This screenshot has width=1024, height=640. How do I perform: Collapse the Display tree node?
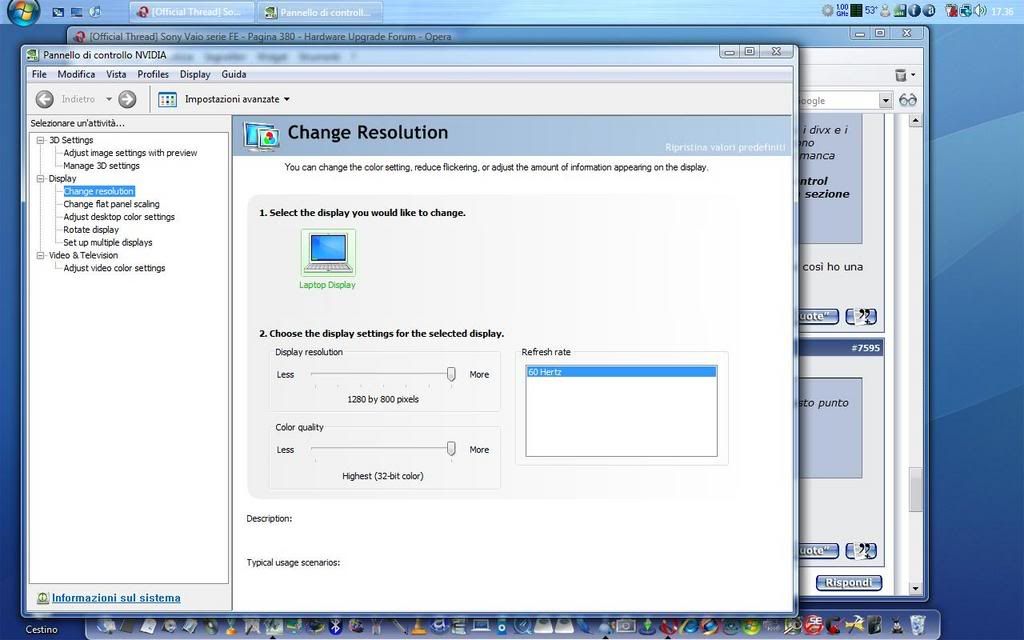[x=41, y=178]
